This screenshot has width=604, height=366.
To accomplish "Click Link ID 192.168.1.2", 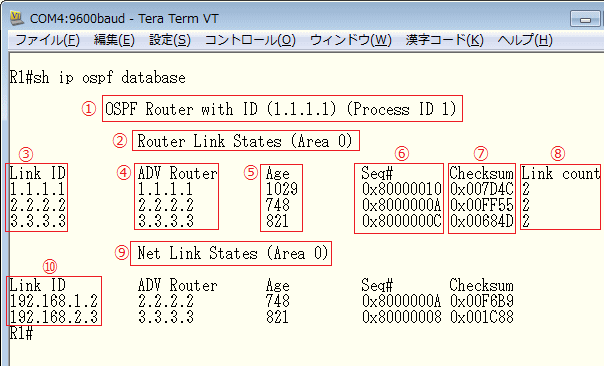I will coord(54,301).
